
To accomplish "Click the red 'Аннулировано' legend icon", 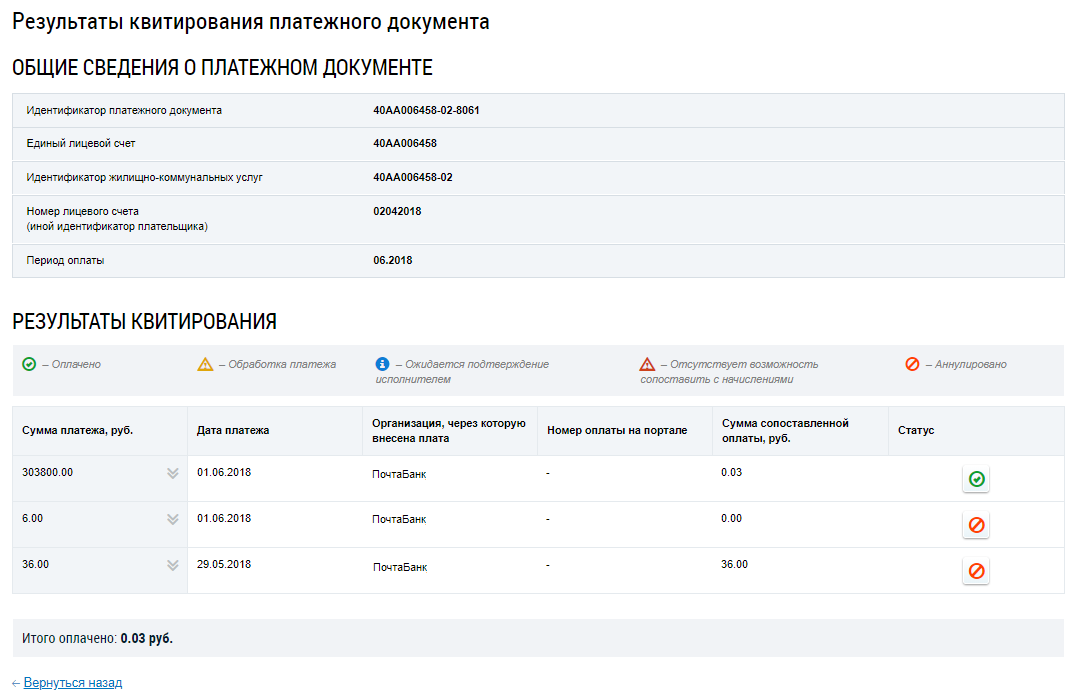I will tap(912, 364).
